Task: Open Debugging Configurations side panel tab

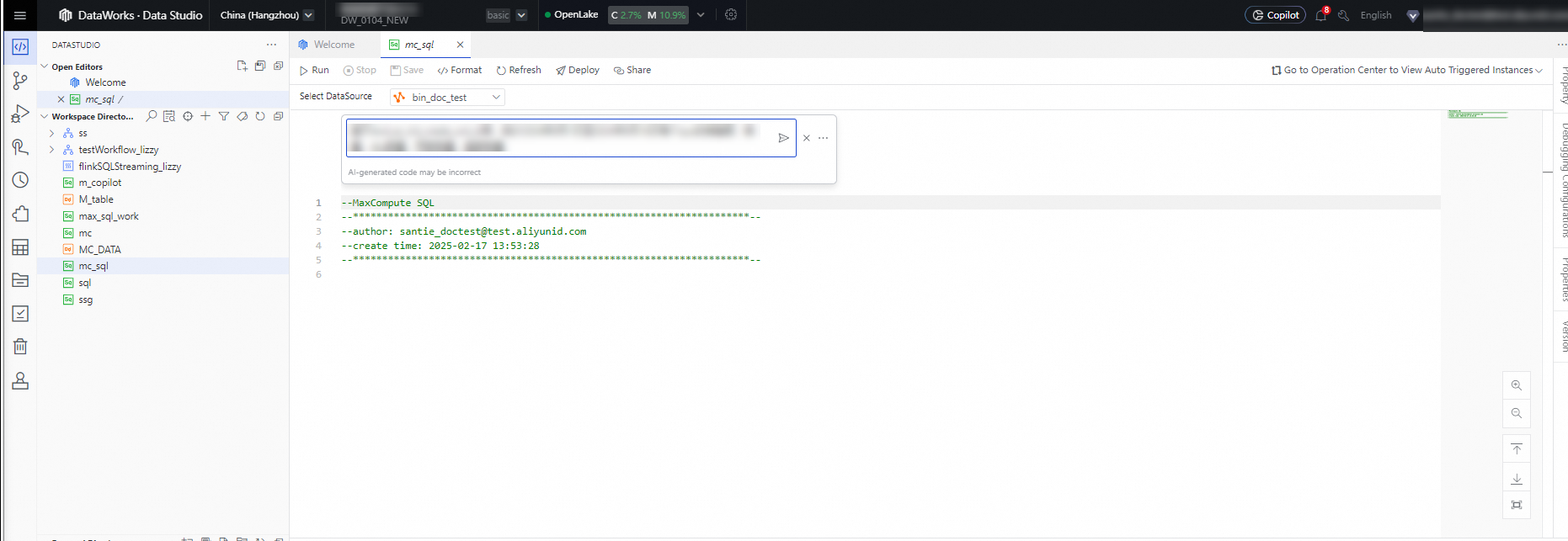Action: [1563, 179]
